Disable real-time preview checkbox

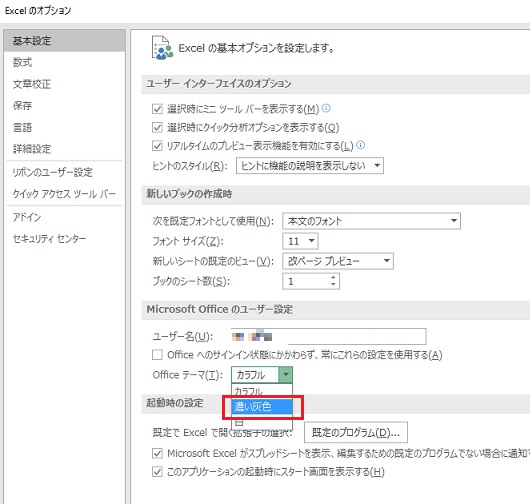pos(157,146)
